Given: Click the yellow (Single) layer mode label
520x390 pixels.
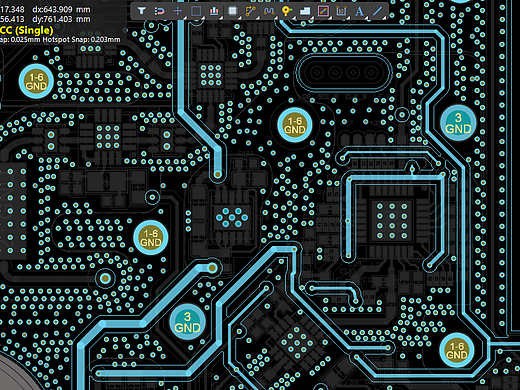Looking at the screenshot, I should tap(35, 30).
